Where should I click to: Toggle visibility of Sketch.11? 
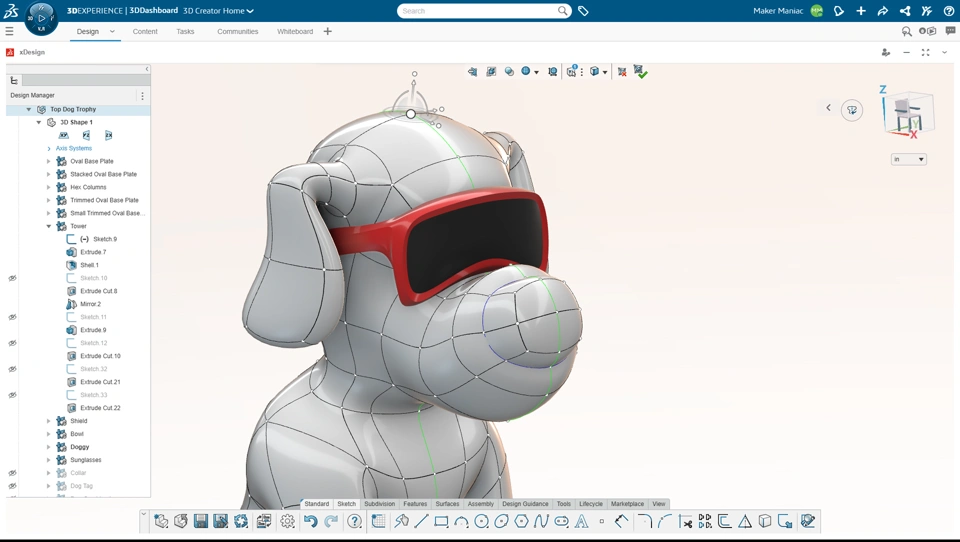(12, 317)
